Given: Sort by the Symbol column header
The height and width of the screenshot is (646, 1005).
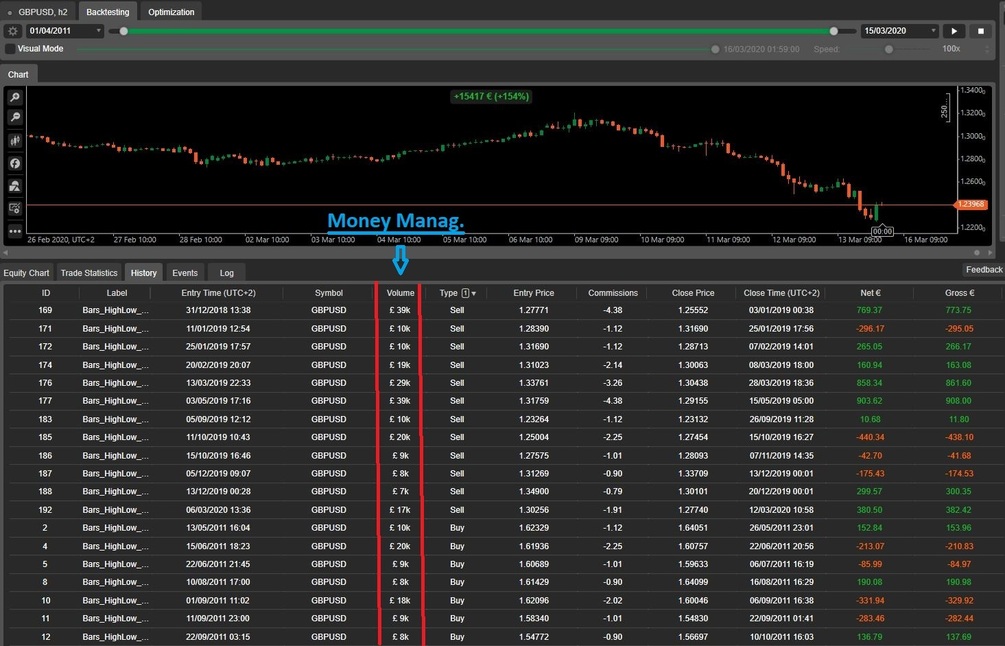Looking at the screenshot, I should pos(329,293).
